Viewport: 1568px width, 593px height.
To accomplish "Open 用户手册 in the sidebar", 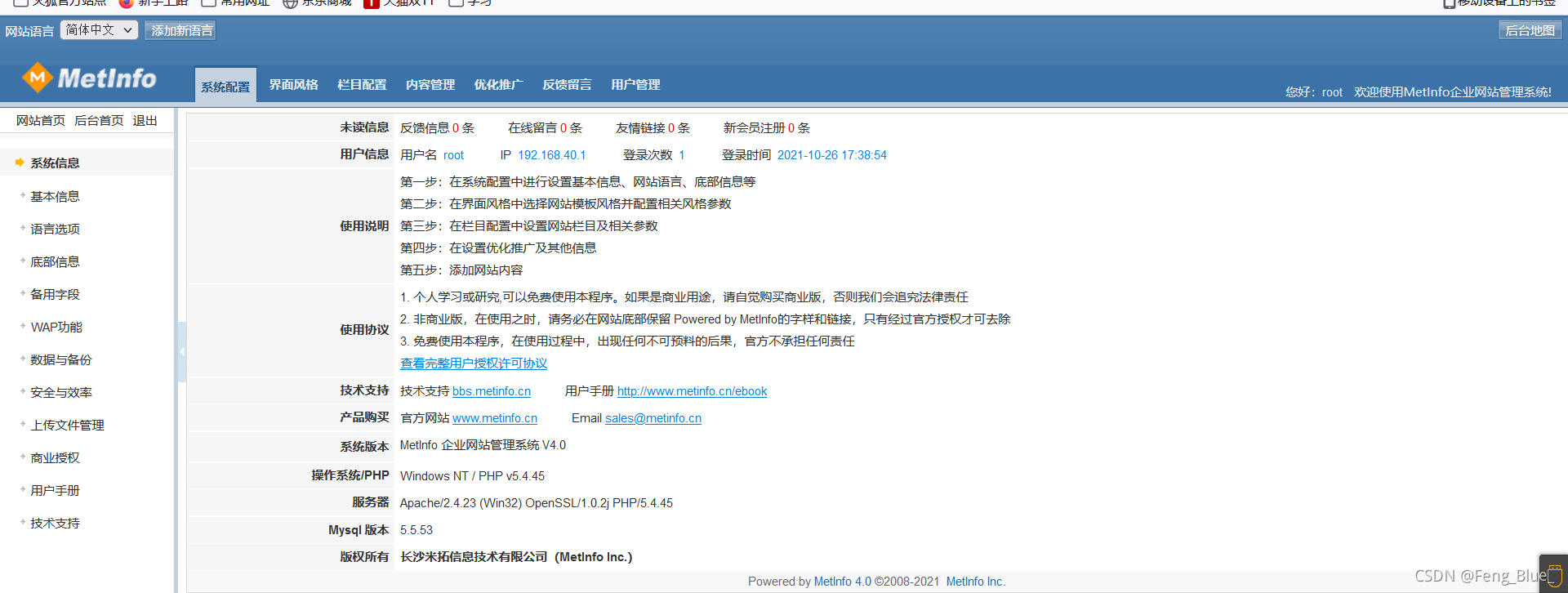I will (x=55, y=491).
